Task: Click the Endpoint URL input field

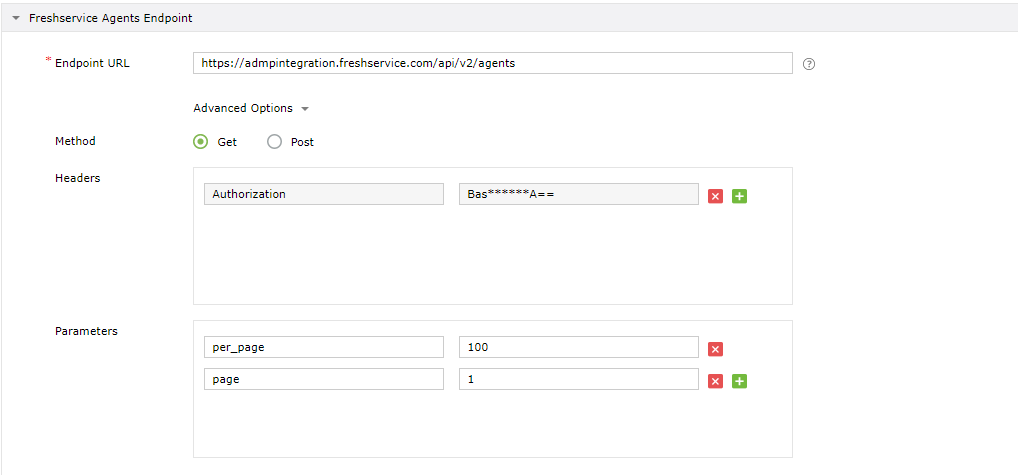Action: tap(492, 63)
